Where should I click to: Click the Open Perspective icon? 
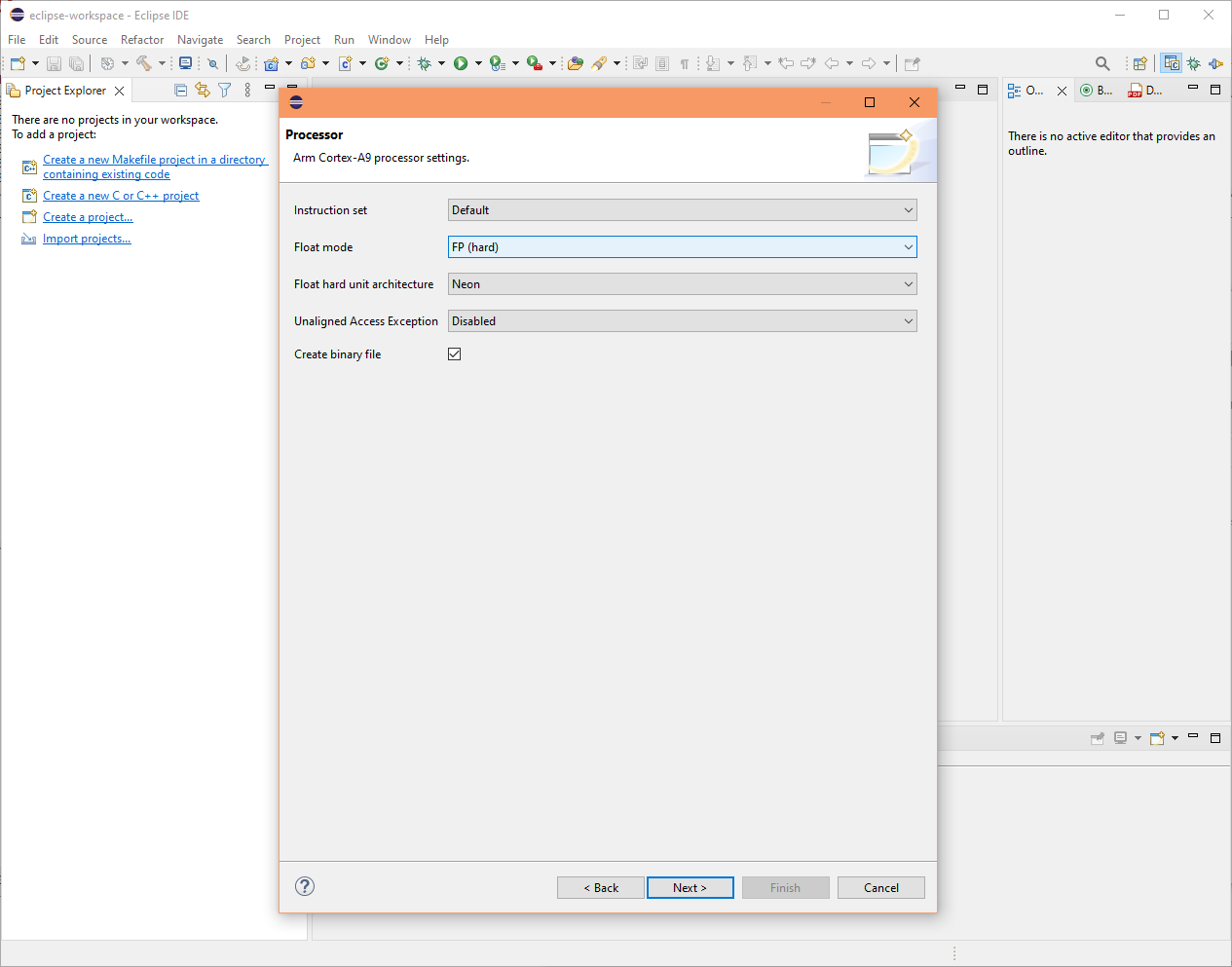point(1139,63)
